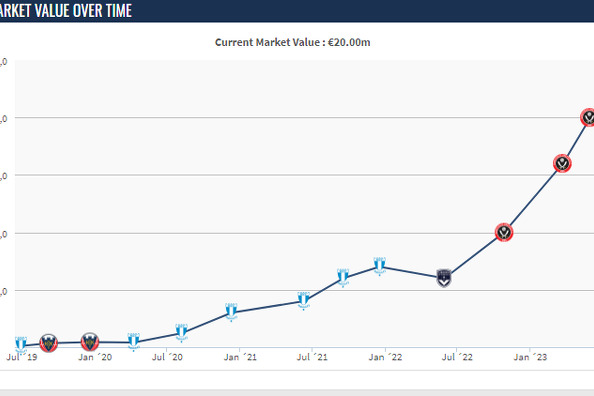This screenshot has width=594, height=396.
Task: Select the Malmö crest just before Jan '21
Action: [231, 312]
